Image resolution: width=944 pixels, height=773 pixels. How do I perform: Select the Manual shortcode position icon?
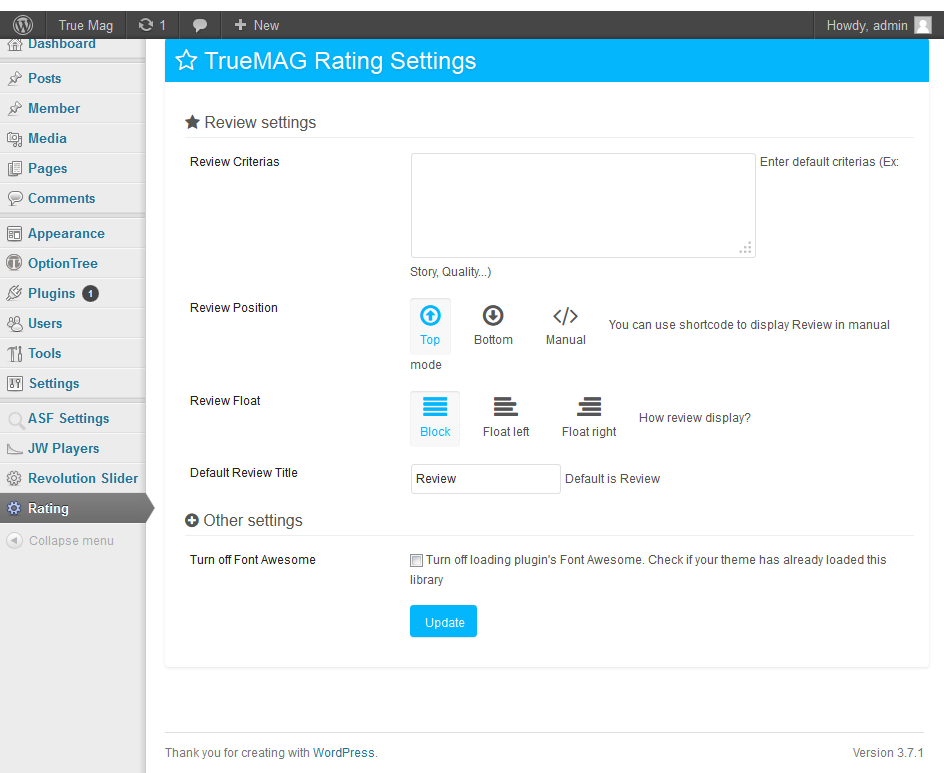tap(565, 316)
